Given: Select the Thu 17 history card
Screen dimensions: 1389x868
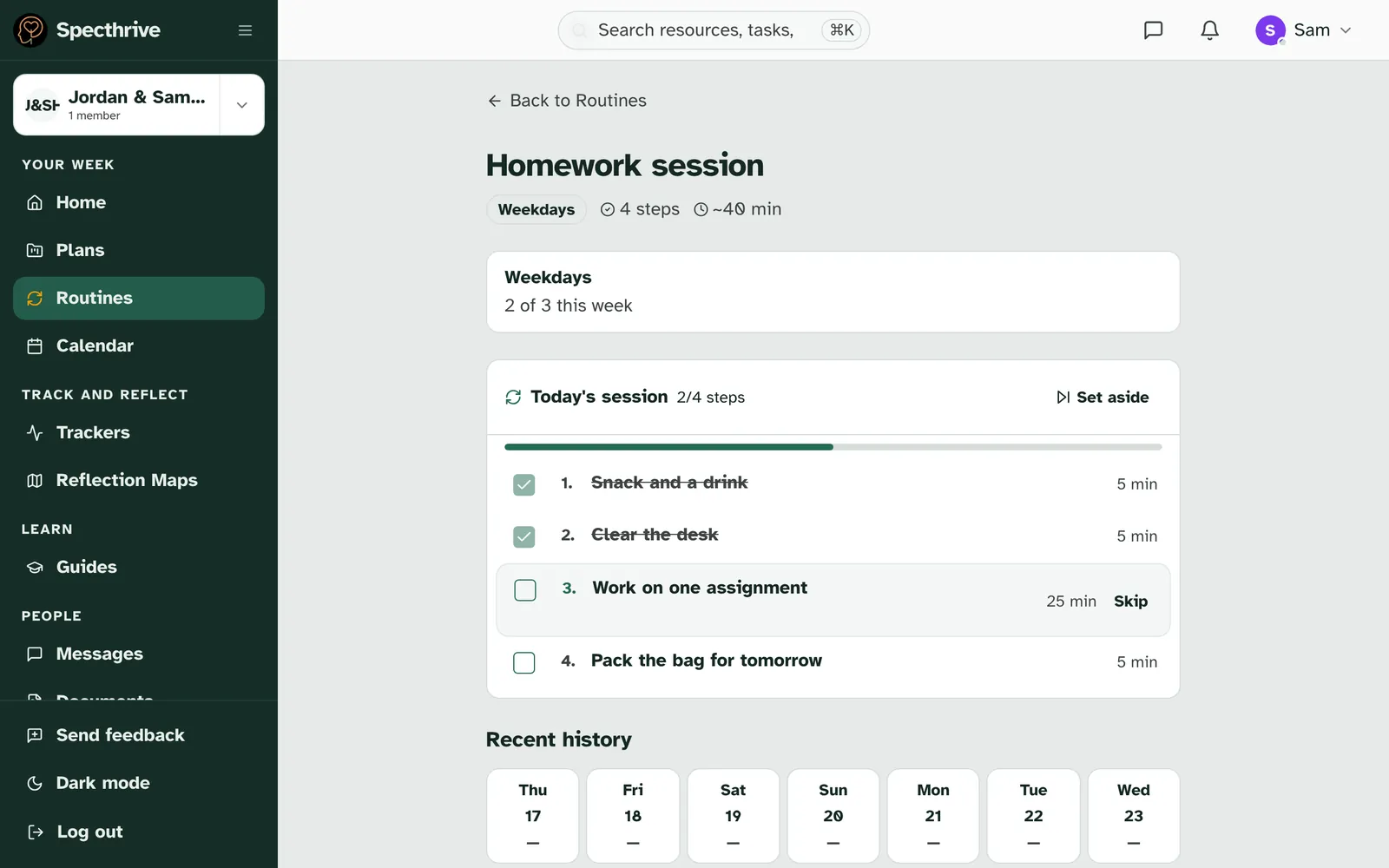Looking at the screenshot, I should pos(533,816).
